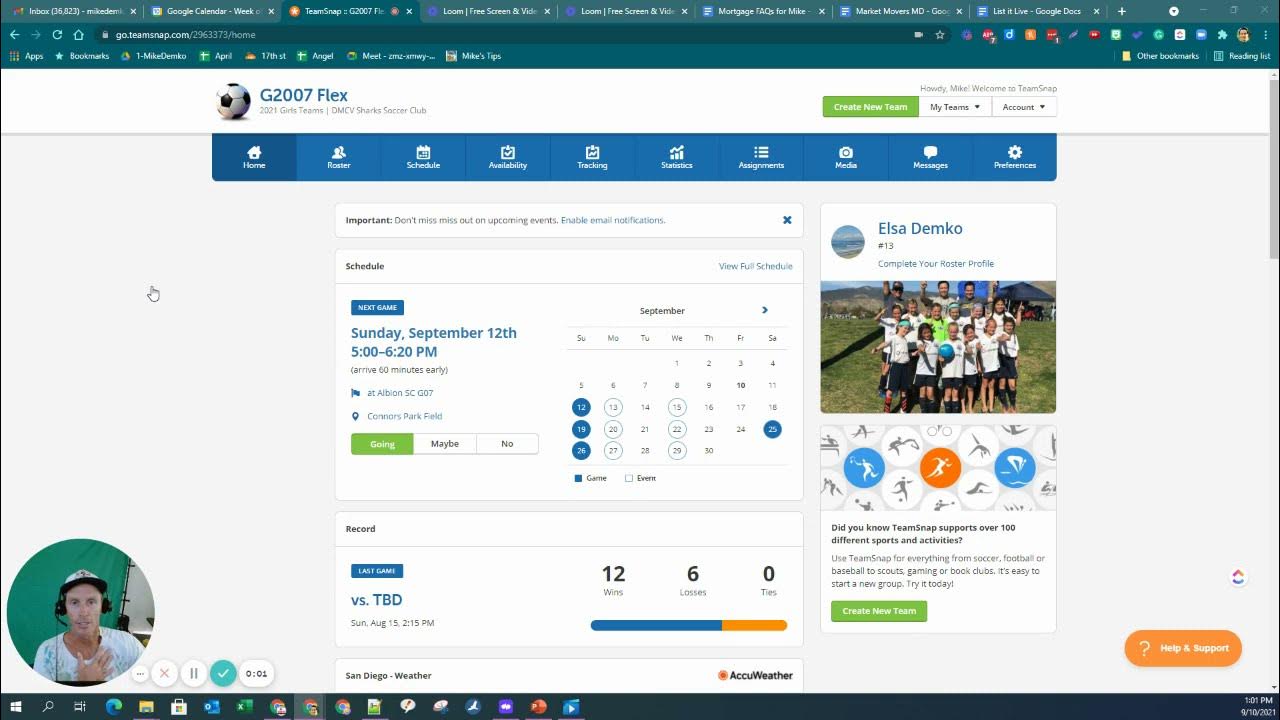Open Outlook from the taskbar
Screen dimensions: 1280x720
[x=211, y=706]
